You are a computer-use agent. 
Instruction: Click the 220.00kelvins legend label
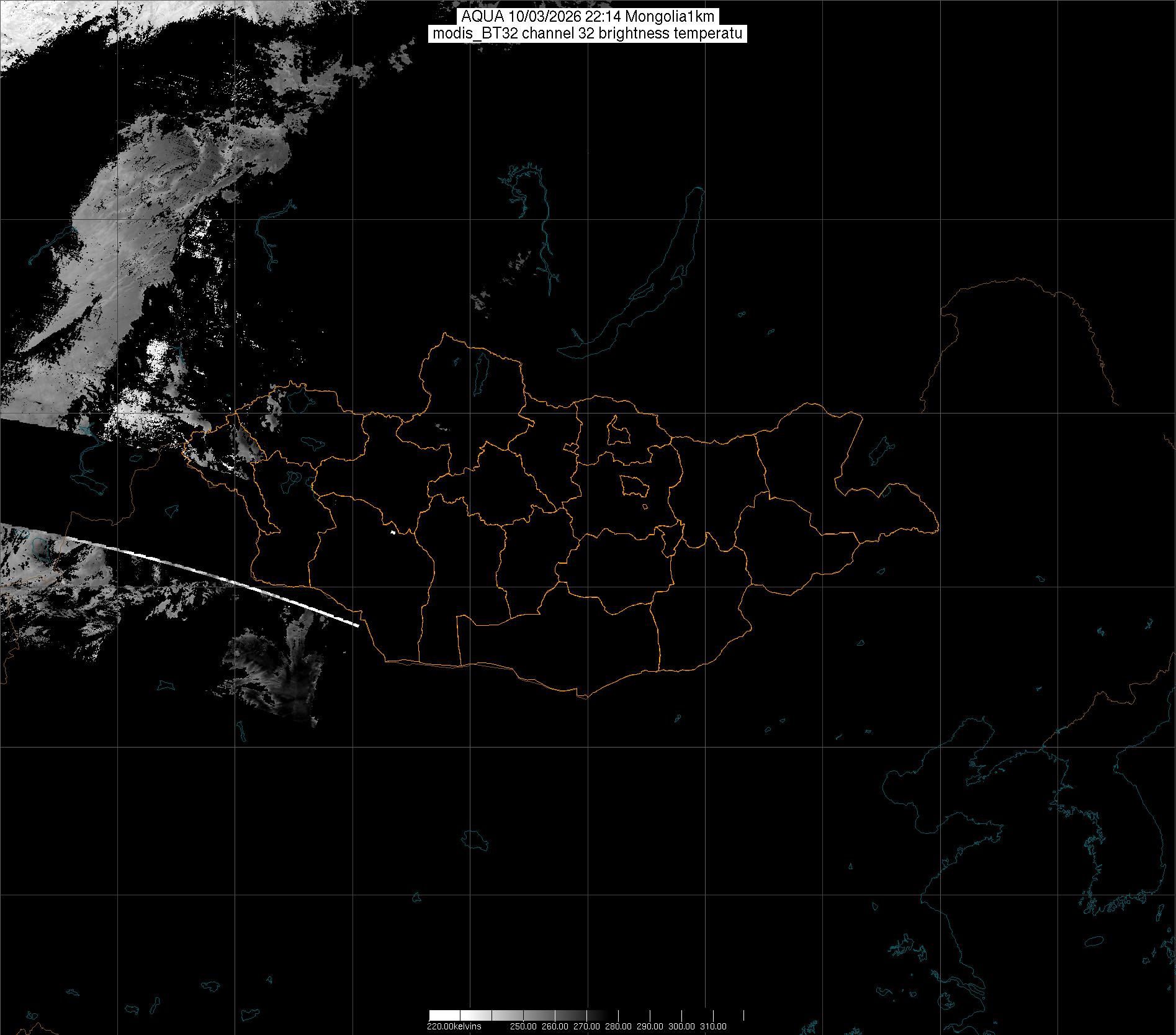454,1026
